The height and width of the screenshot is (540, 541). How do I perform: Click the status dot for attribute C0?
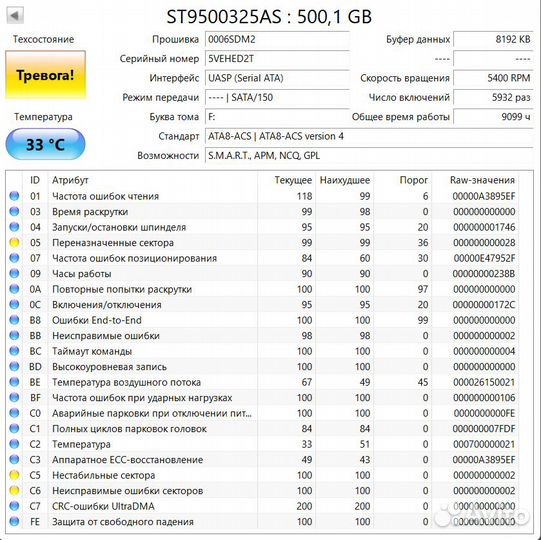(14, 413)
